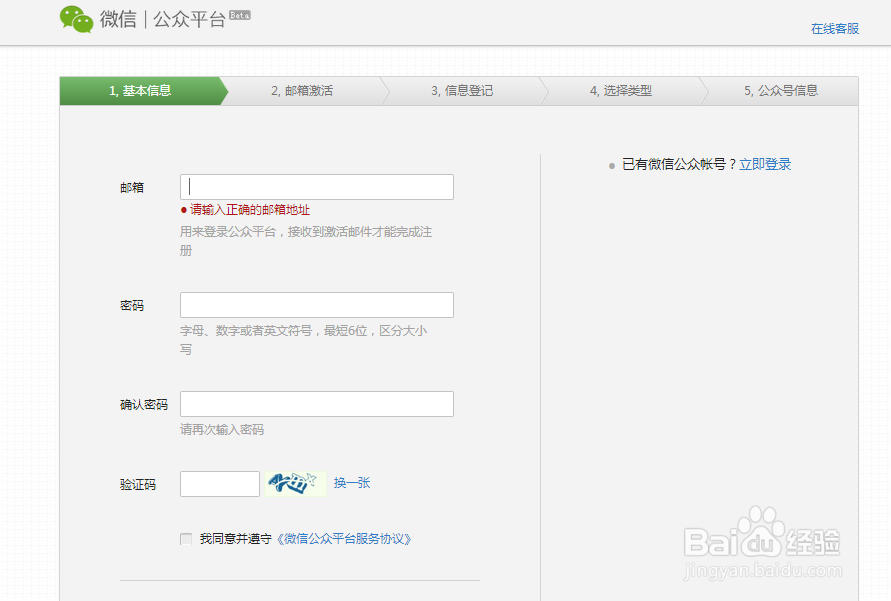This screenshot has height=601, width=891.
Task: Select step tab 3, 信息登记
Action: [461, 91]
